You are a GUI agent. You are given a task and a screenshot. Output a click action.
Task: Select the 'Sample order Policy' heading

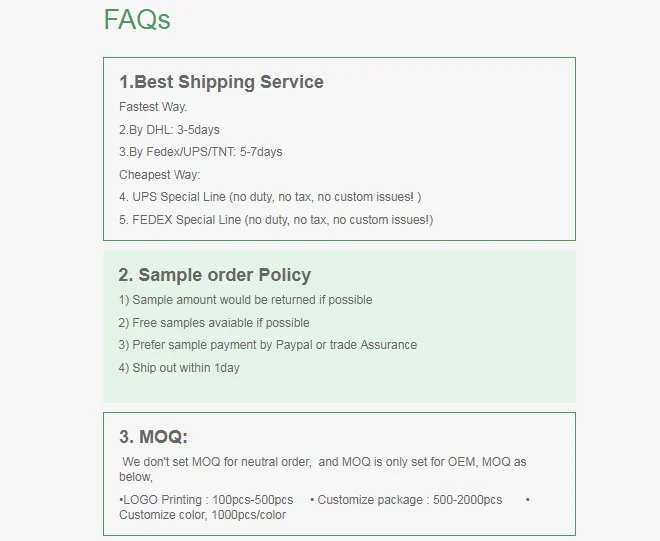215,275
